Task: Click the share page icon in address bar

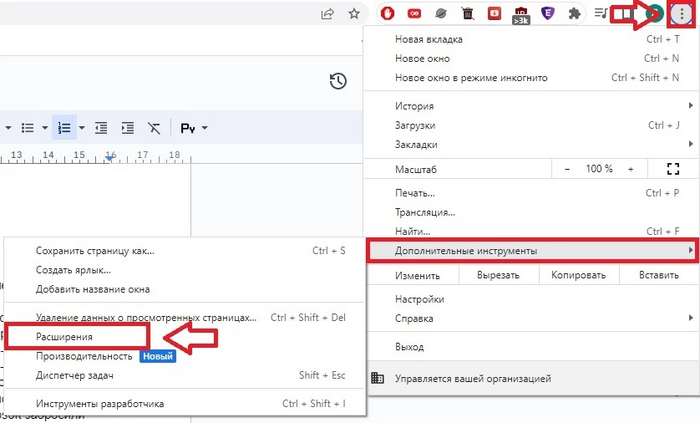Action: tap(327, 14)
